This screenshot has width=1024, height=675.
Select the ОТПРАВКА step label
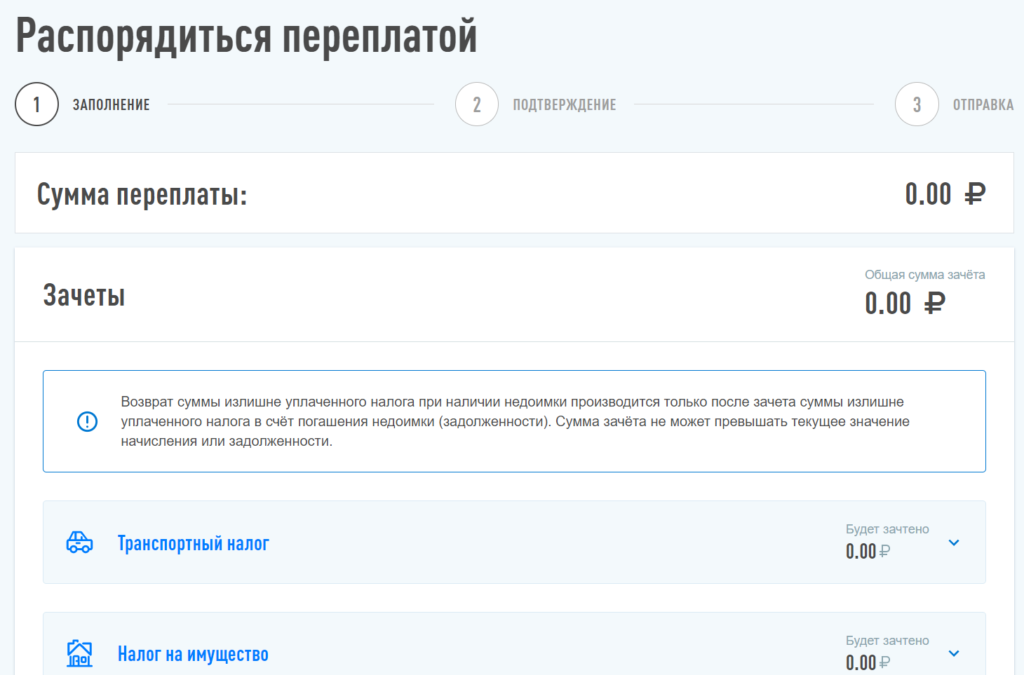(983, 105)
